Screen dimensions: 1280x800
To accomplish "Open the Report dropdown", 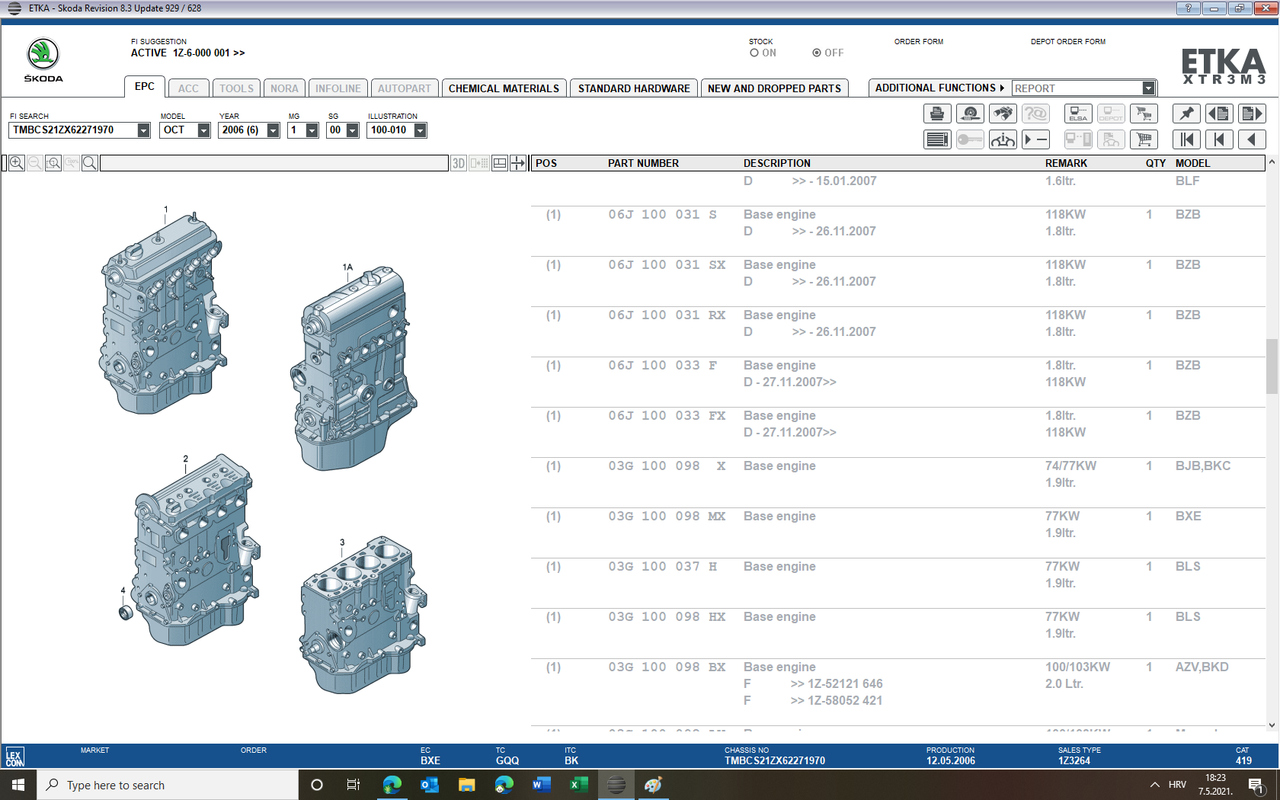I will (1149, 88).
